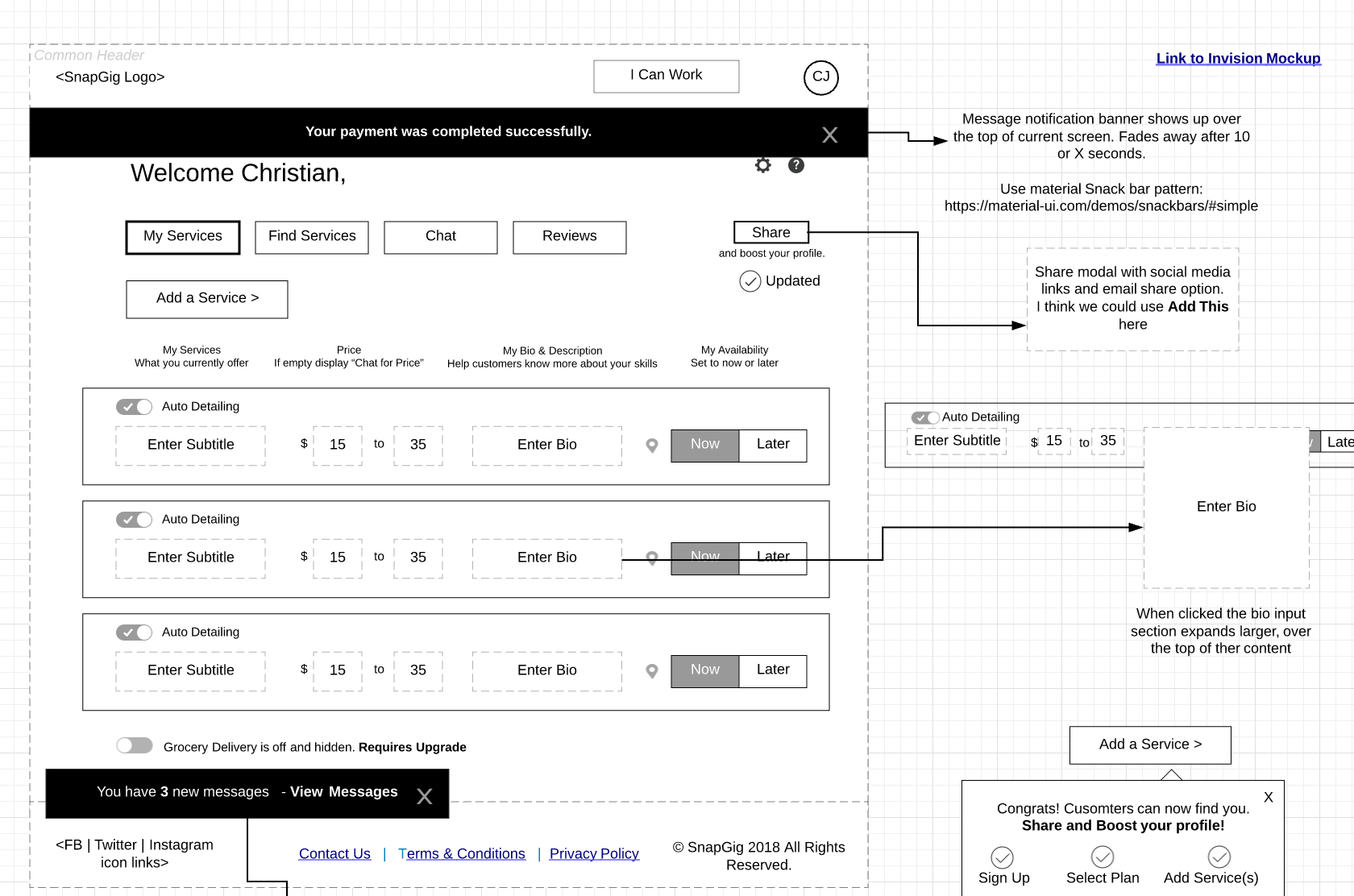Click the Enter Subtitle field on first service
The height and width of the screenshot is (896, 1354).
tap(190, 445)
